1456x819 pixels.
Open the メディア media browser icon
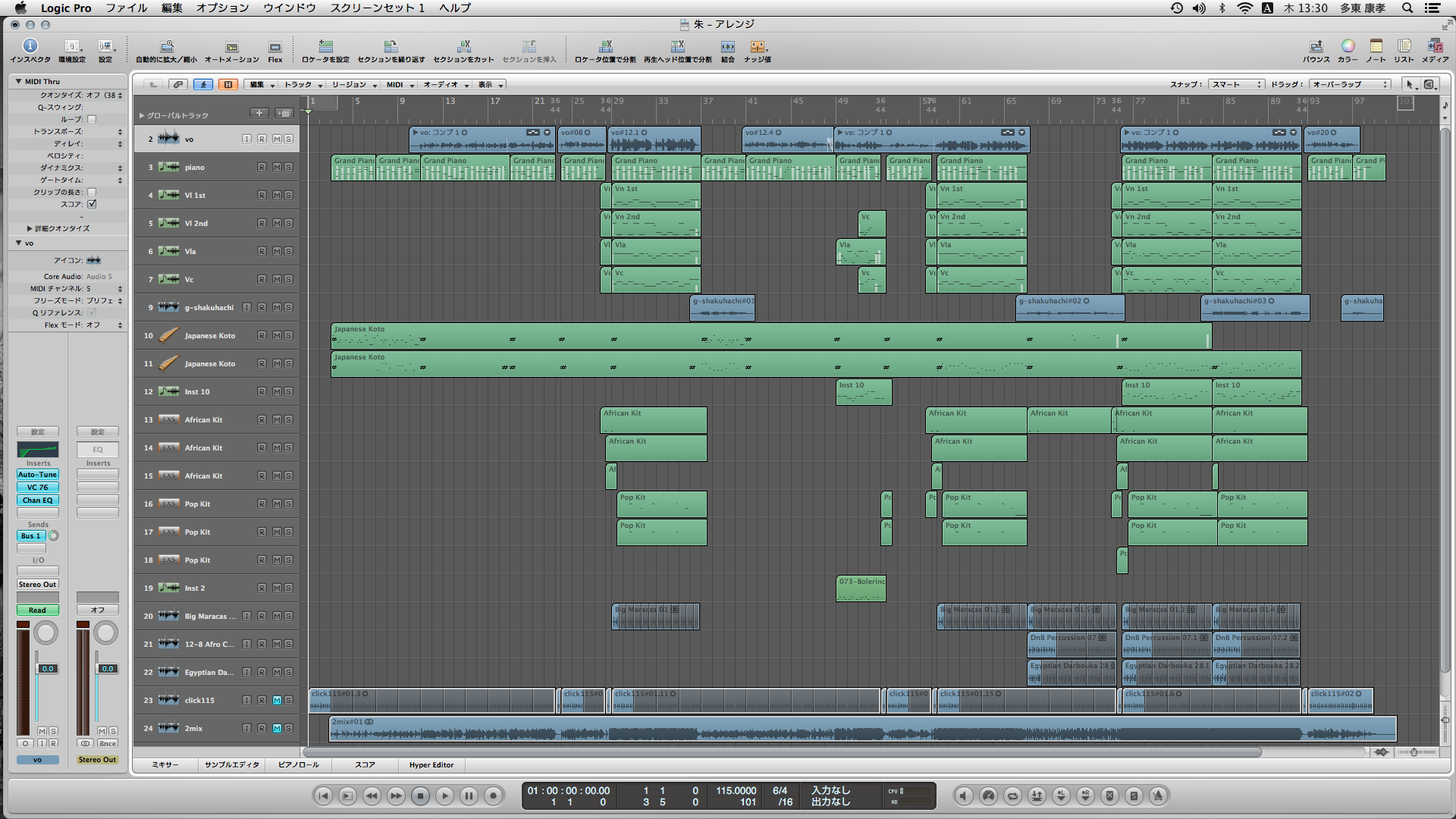coord(1435,47)
